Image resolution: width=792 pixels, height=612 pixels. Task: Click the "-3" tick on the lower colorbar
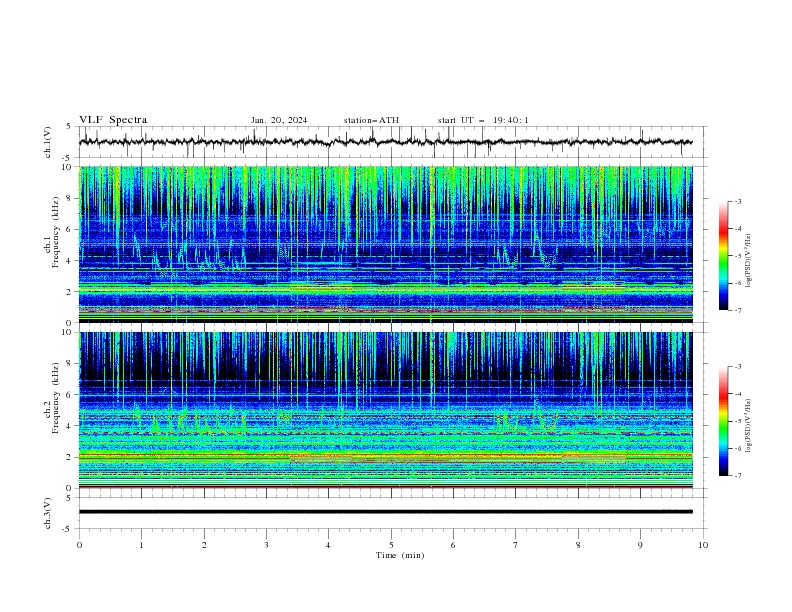point(738,367)
